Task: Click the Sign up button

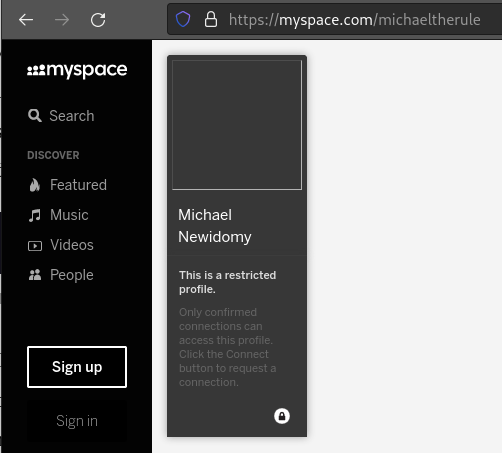Action: click(x=77, y=367)
